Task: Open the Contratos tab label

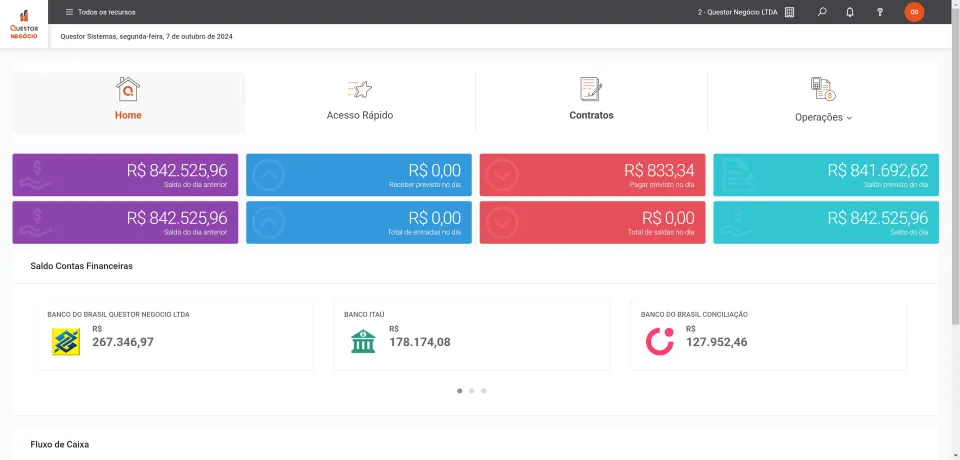Action: (x=591, y=115)
